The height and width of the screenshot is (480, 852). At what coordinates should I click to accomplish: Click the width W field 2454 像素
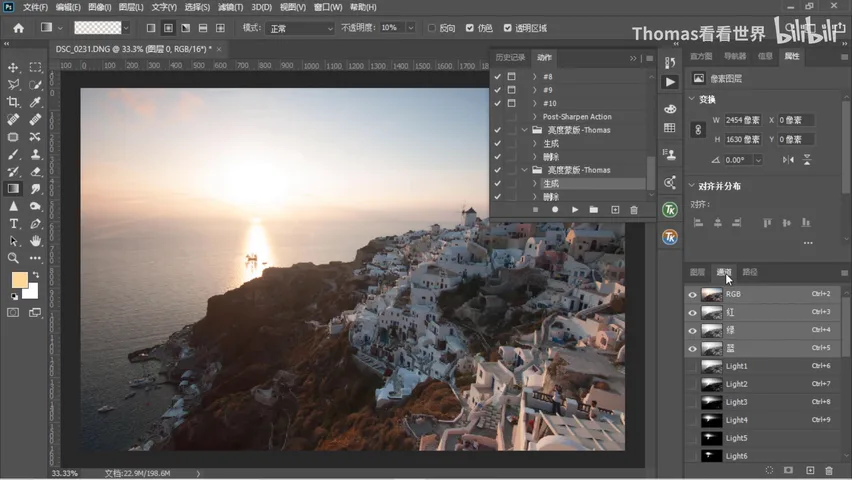743,120
